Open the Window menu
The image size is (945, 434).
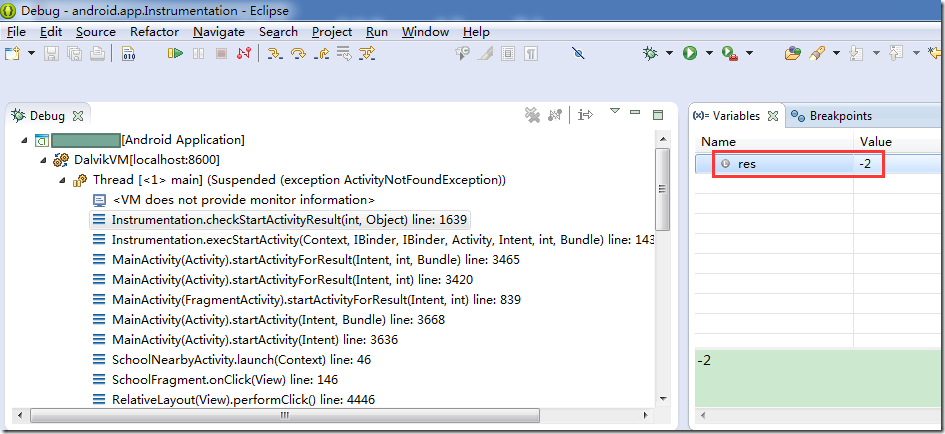425,32
